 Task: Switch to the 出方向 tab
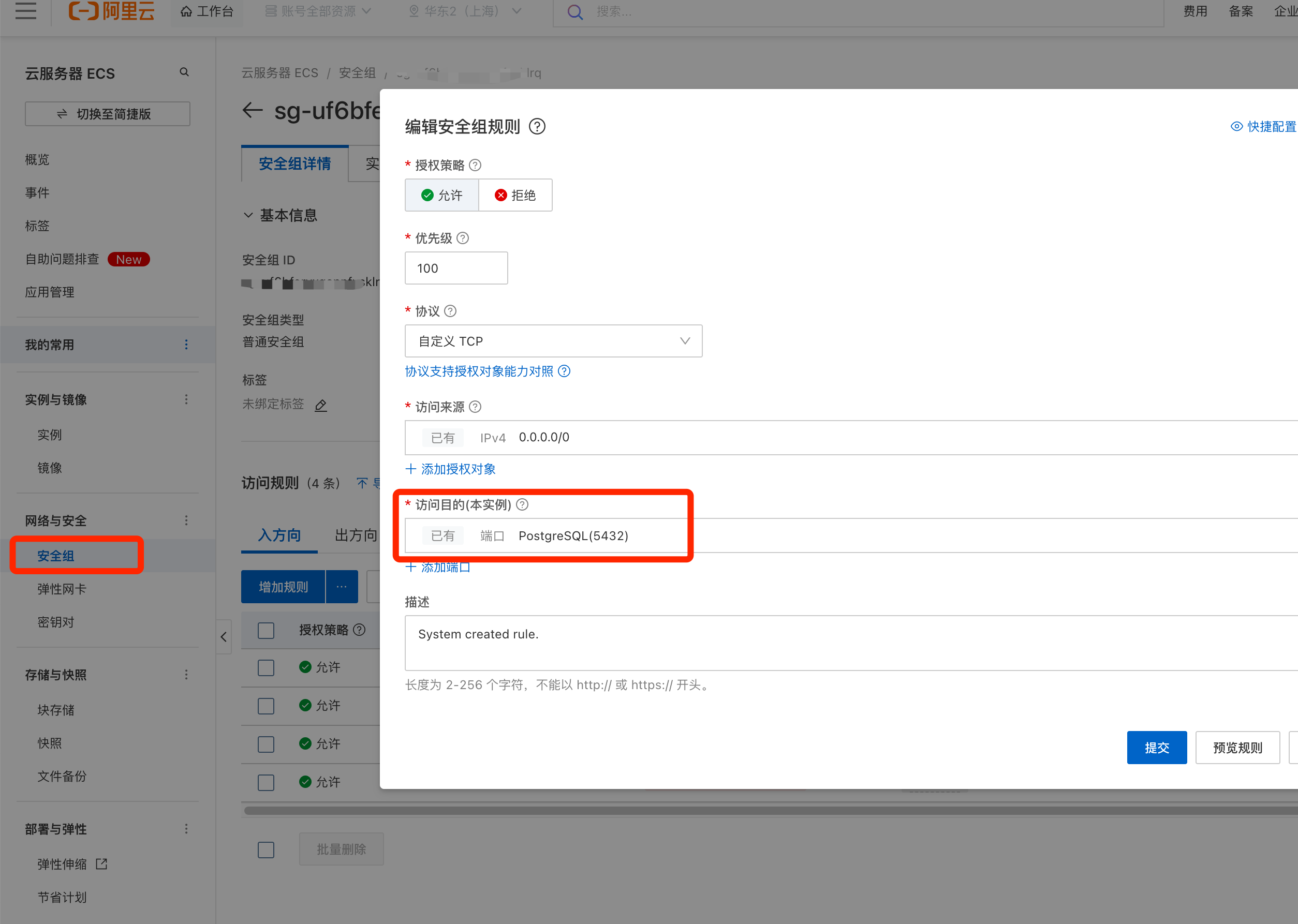pos(356,535)
